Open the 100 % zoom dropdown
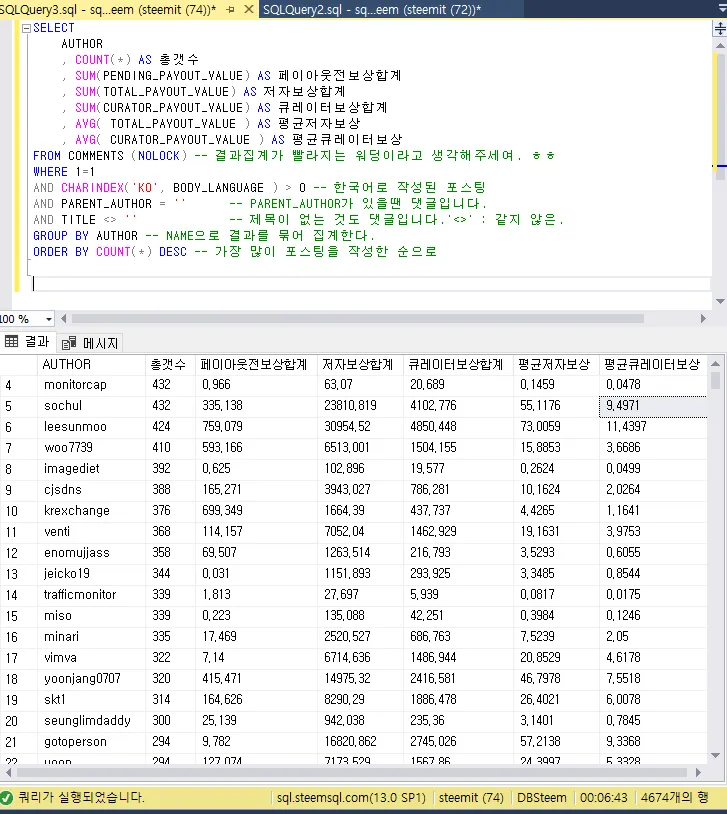This screenshot has height=814, width=727. [49, 319]
